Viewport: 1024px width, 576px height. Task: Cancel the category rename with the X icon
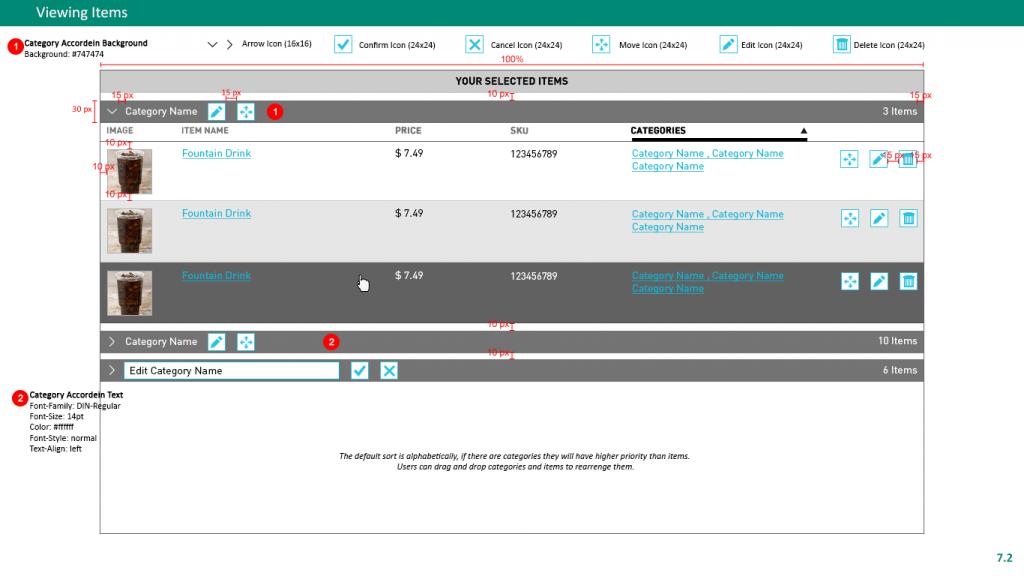(x=389, y=371)
